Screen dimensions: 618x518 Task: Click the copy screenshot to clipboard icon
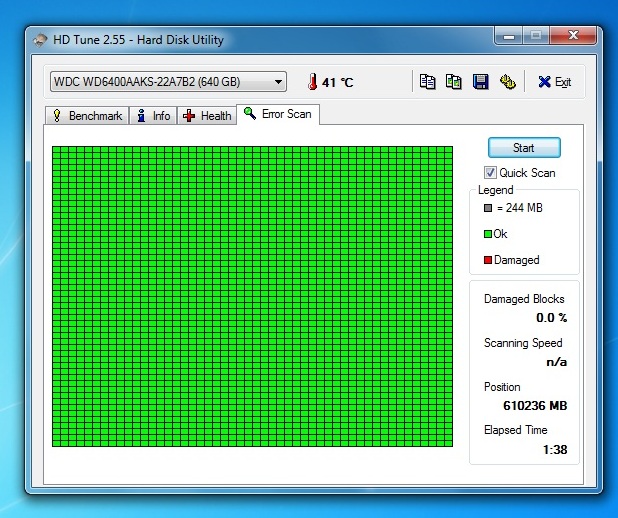(x=454, y=82)
